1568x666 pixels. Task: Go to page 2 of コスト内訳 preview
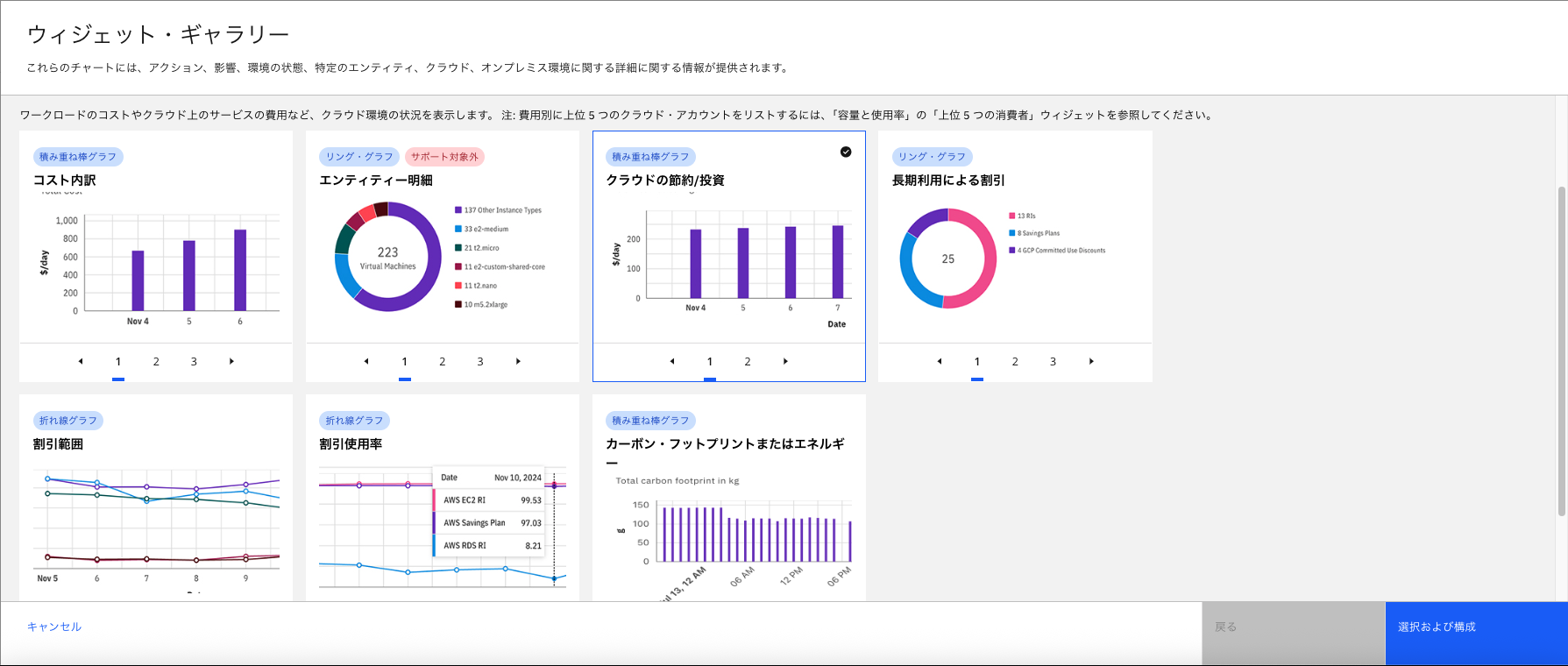pyautogui.click(x=156, y=361)
